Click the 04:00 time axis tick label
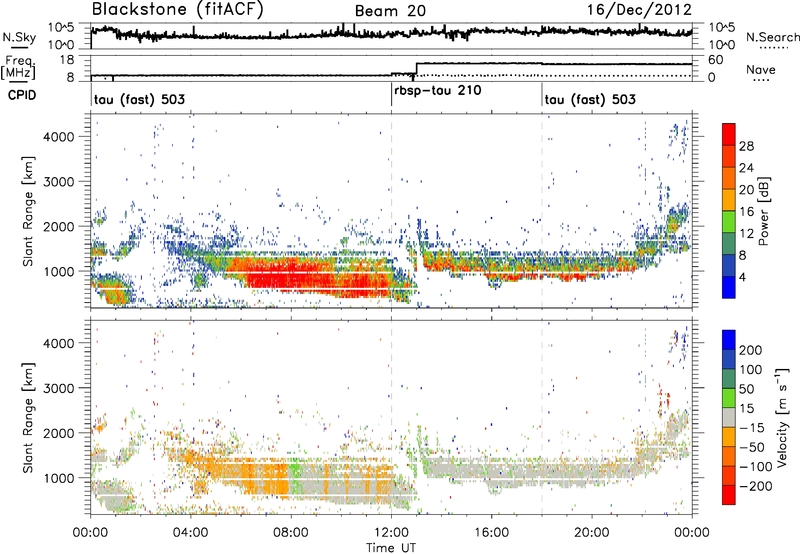Screen dimensions: 800x554 click(190, 533)
